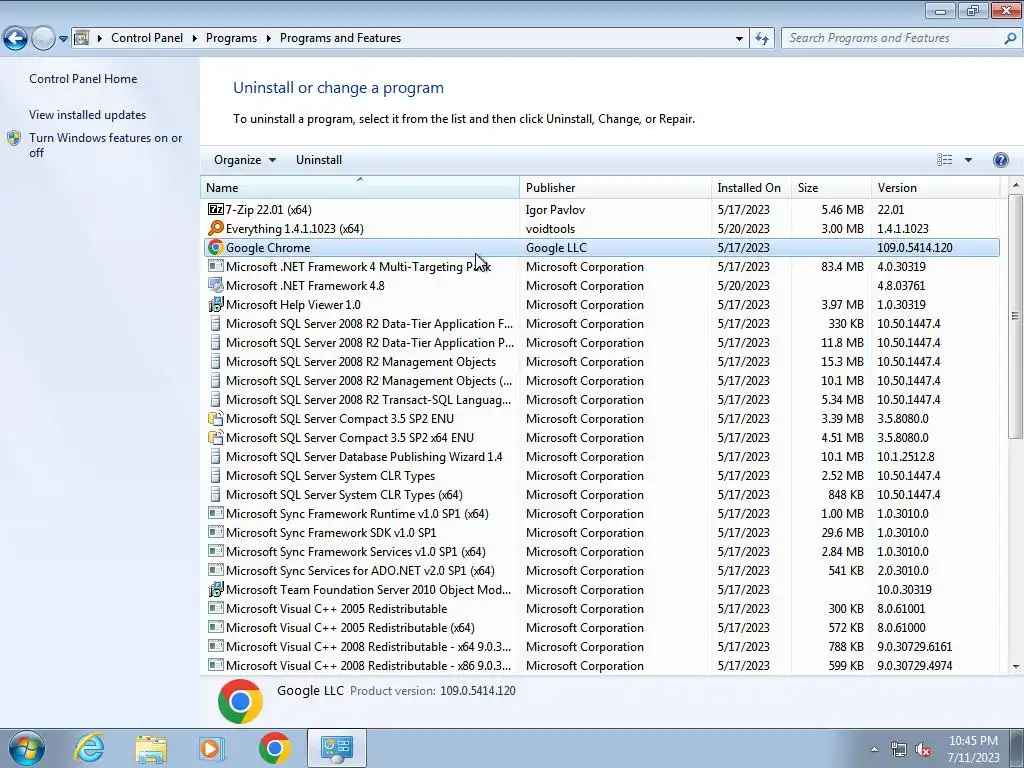Viewport: 1024px width, 768px height.
Task: Click the voidtools publisher cell
Action: pos(551,229)
